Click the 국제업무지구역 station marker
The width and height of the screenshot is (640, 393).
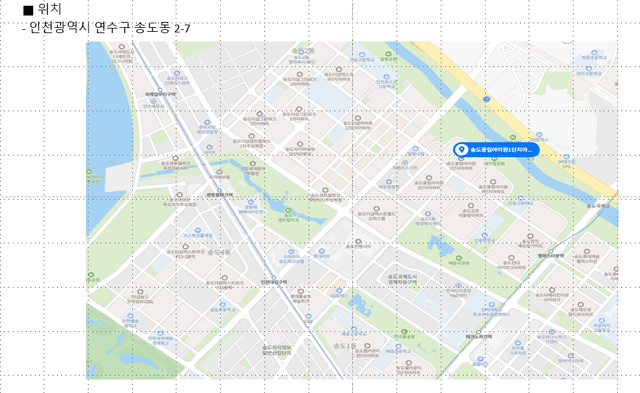(160, 91)
